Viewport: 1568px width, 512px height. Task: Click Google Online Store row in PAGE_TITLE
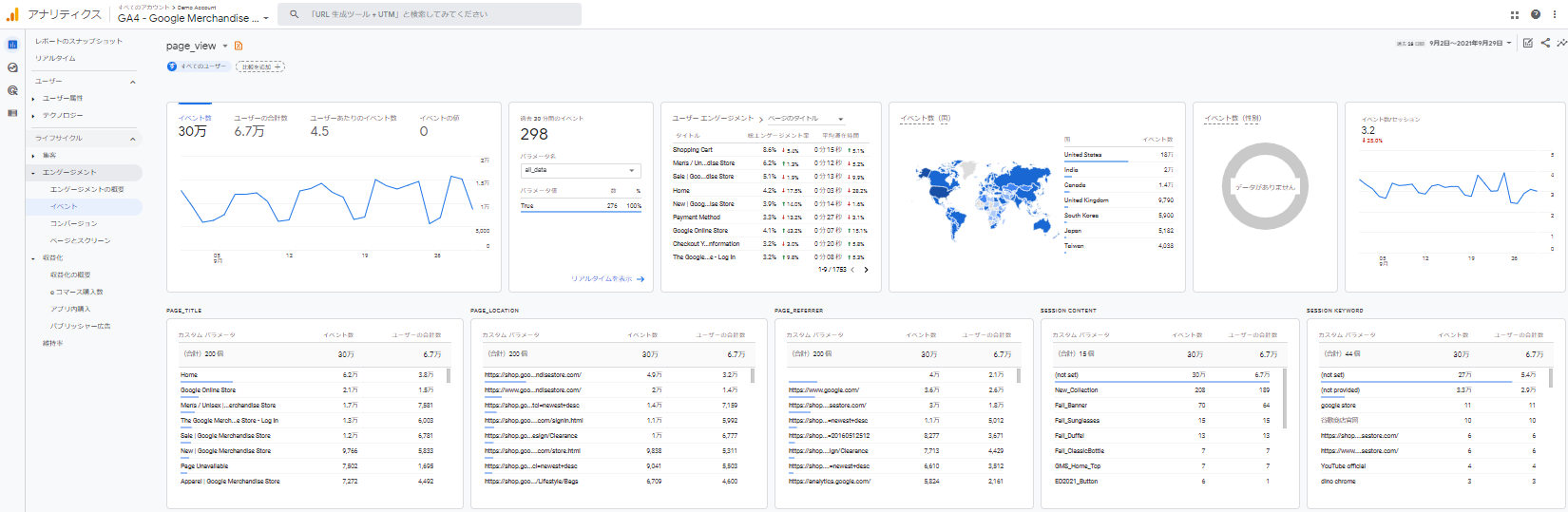pyautogui.click(x=312, y=390)
